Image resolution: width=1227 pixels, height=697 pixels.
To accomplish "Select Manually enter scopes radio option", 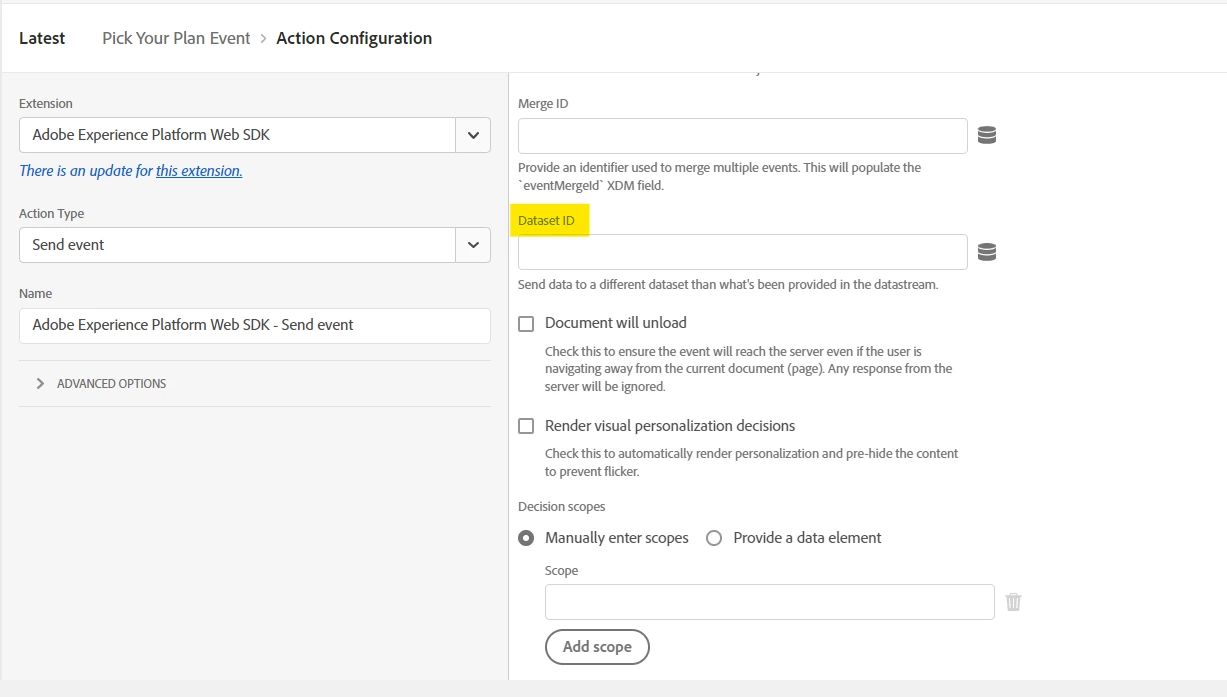I will 526,538.
